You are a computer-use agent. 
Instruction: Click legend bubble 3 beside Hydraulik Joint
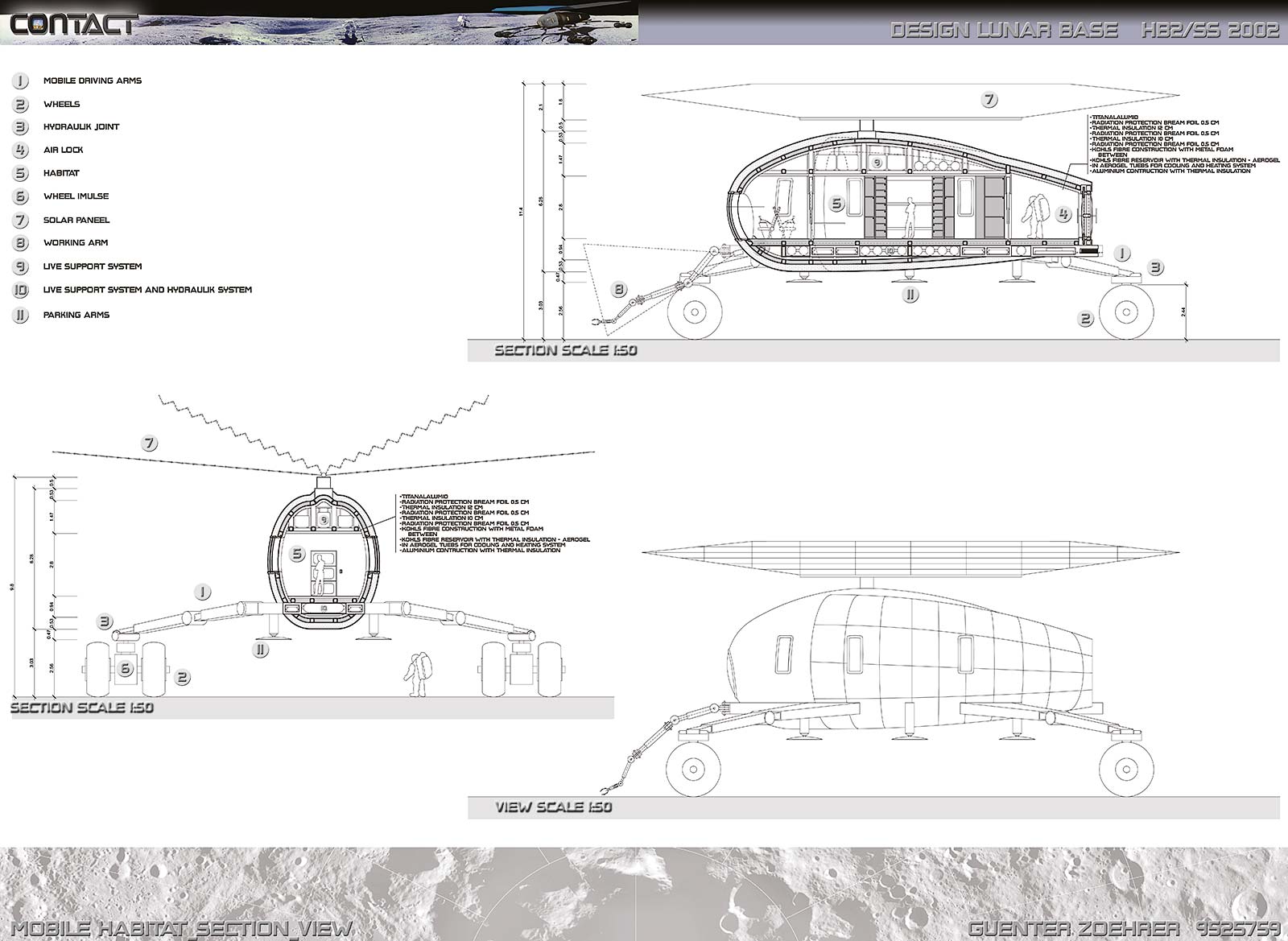[20, 127]
